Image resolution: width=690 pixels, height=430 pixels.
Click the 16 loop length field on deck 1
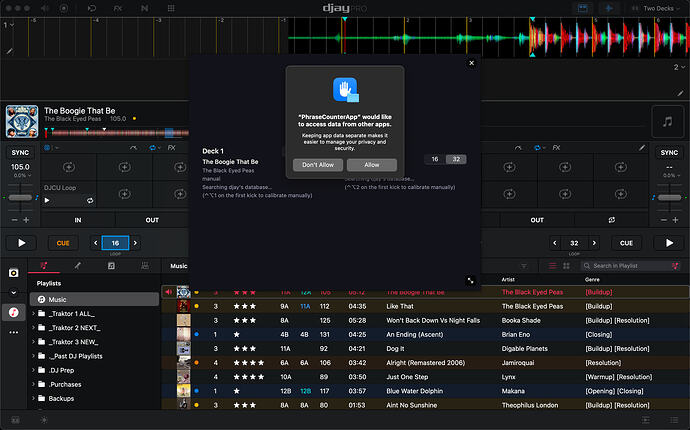click(115, 243)
